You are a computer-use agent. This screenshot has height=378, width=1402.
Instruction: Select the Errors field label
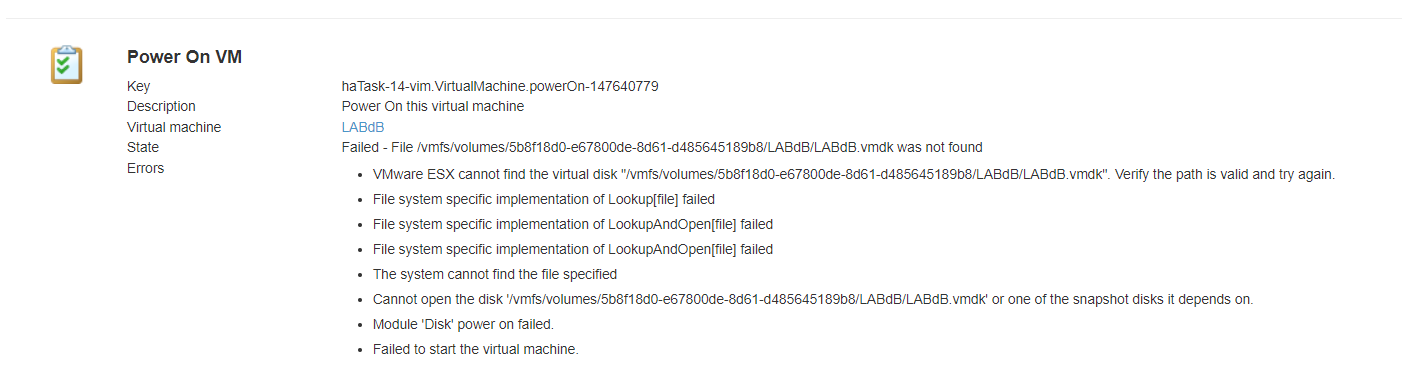146,168
